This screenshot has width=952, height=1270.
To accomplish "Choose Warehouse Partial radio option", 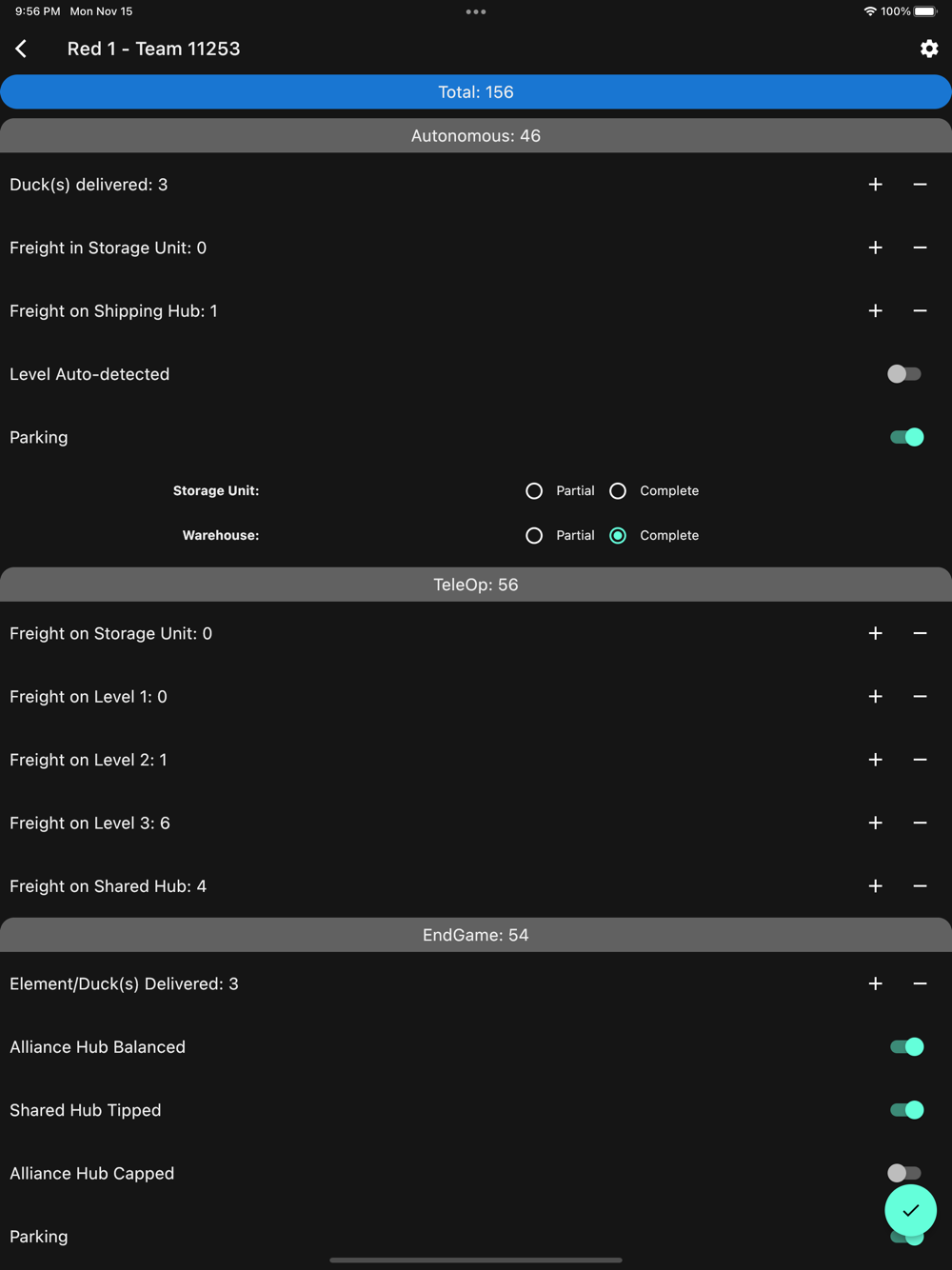I will (x=534, y=536).
